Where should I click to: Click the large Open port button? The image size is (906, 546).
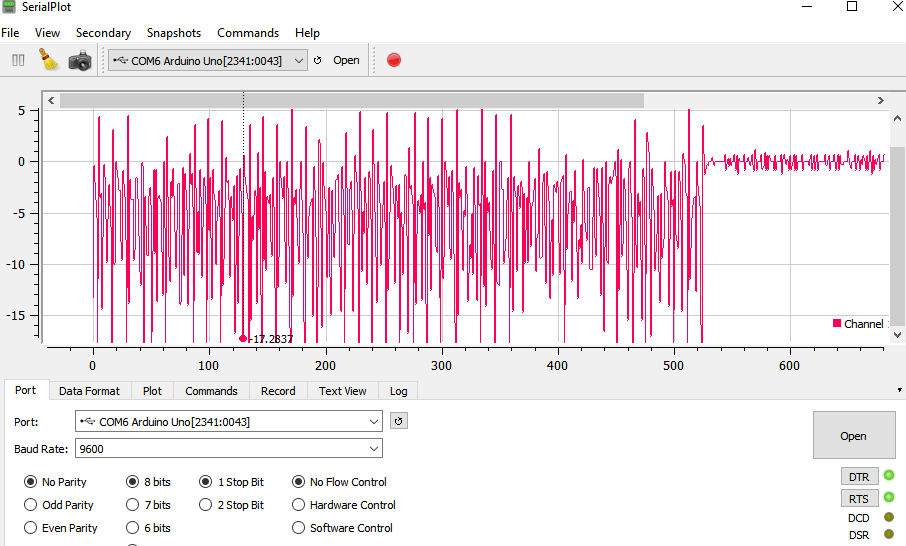click(854, 435)
